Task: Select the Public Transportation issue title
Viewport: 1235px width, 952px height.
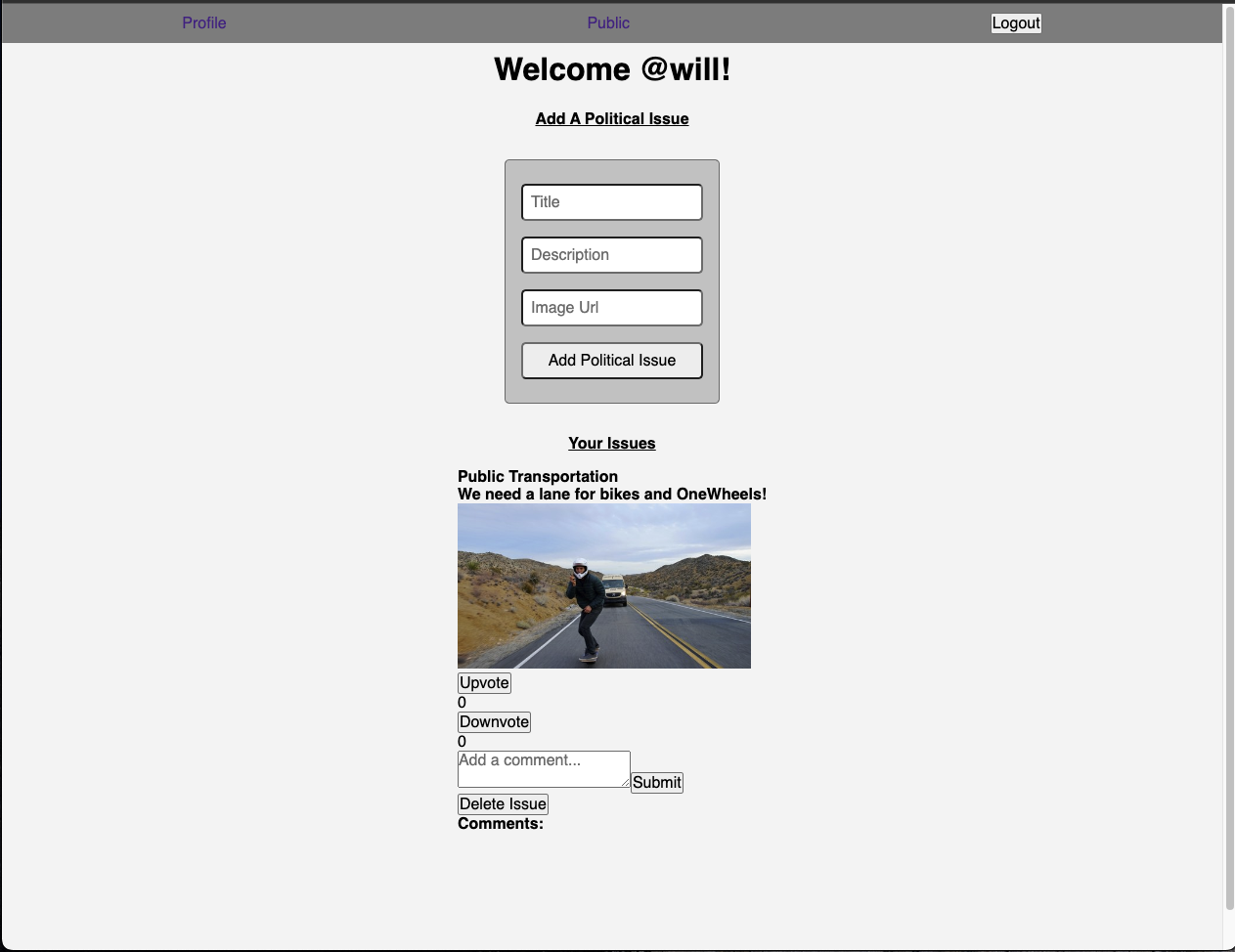Action: point(537,477)
